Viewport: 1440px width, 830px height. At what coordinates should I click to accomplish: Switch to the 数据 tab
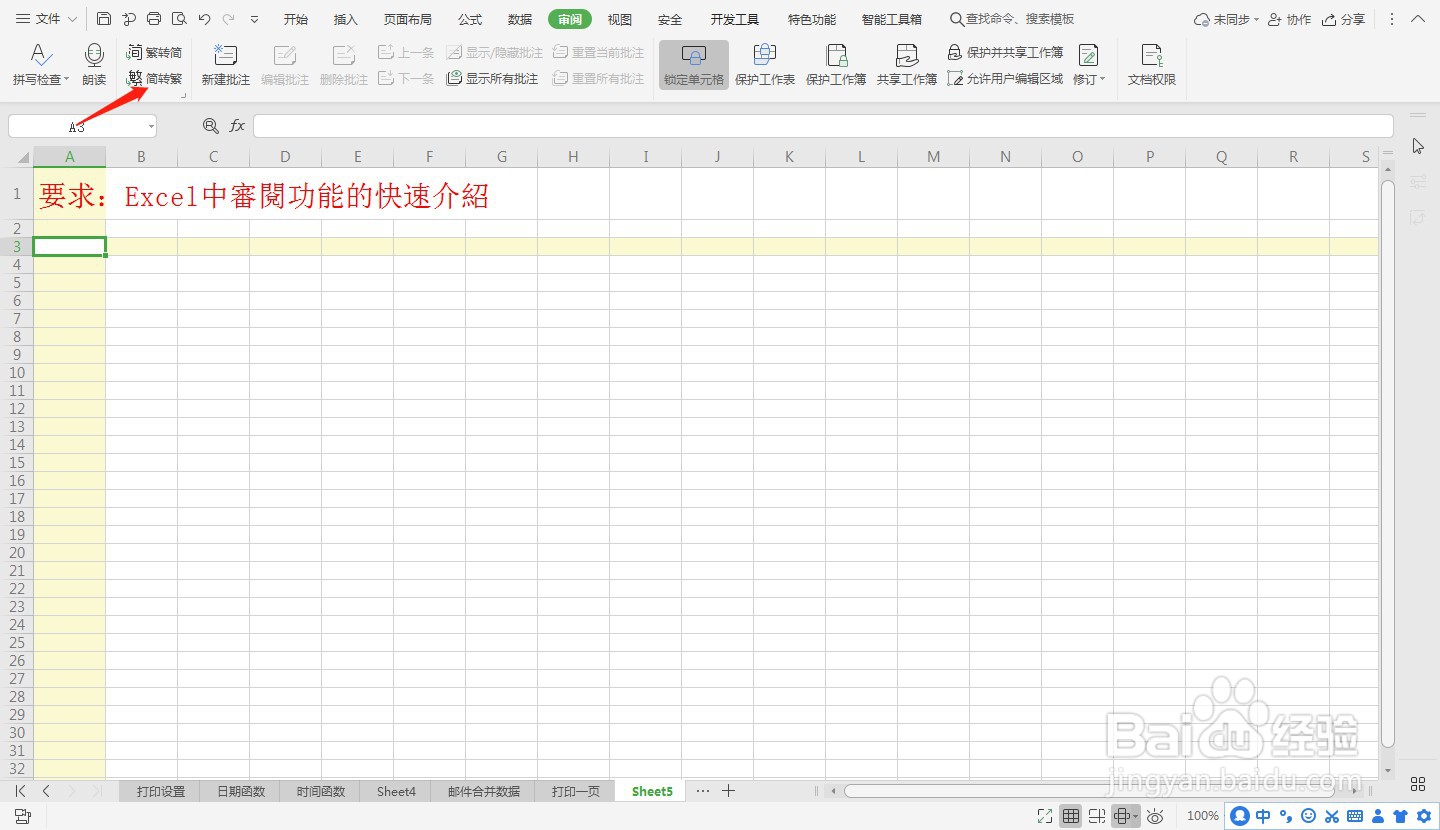520,19
